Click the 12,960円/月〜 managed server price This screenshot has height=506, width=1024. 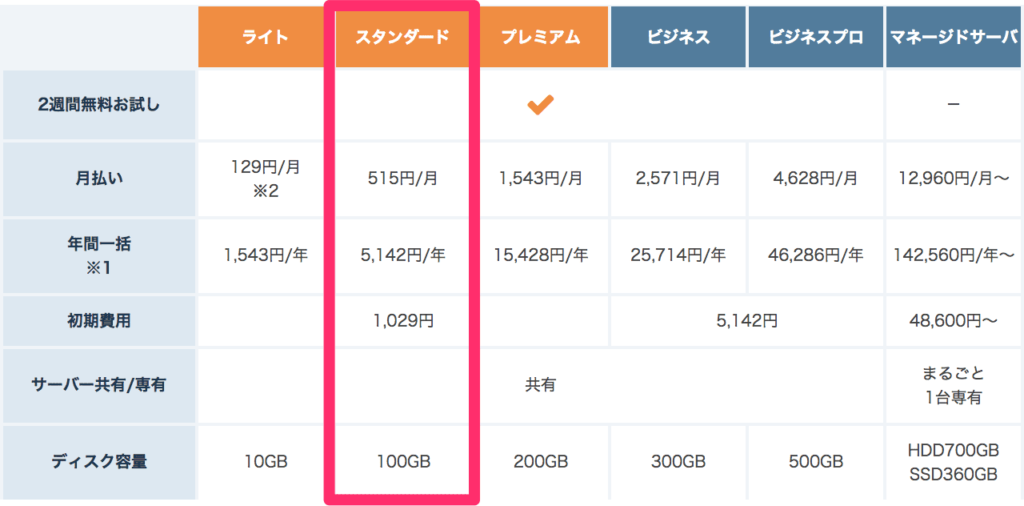pos(953,179)
